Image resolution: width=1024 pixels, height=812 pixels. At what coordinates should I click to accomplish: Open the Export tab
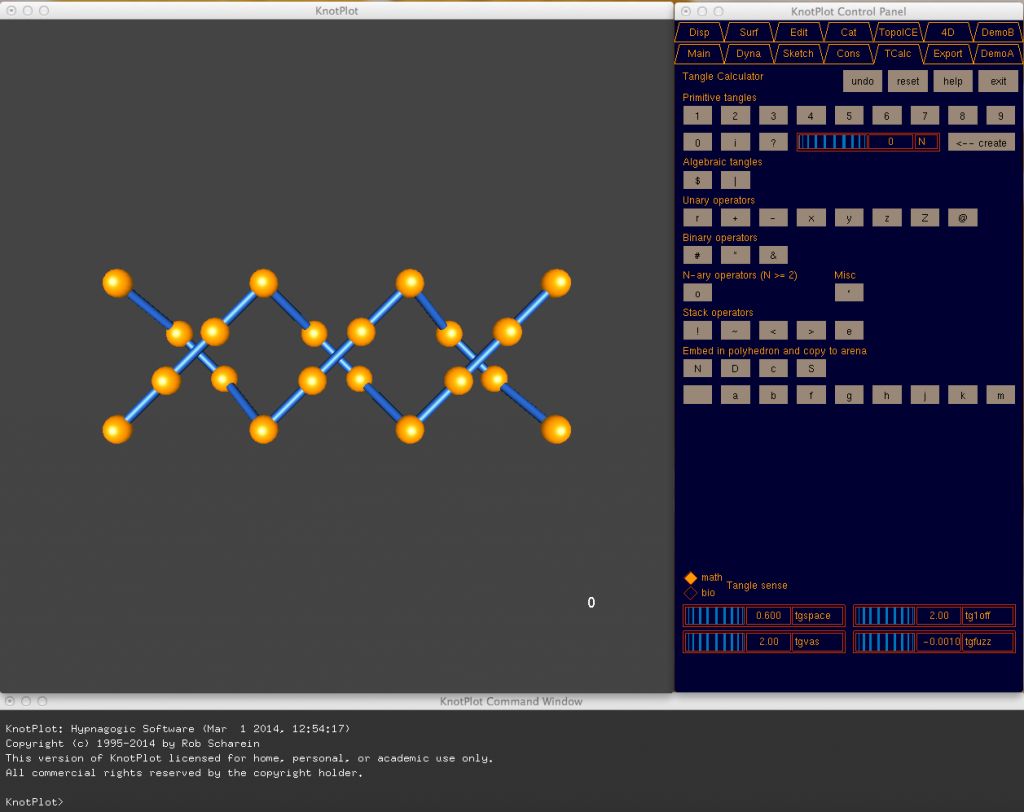click(x=948, y=54)
